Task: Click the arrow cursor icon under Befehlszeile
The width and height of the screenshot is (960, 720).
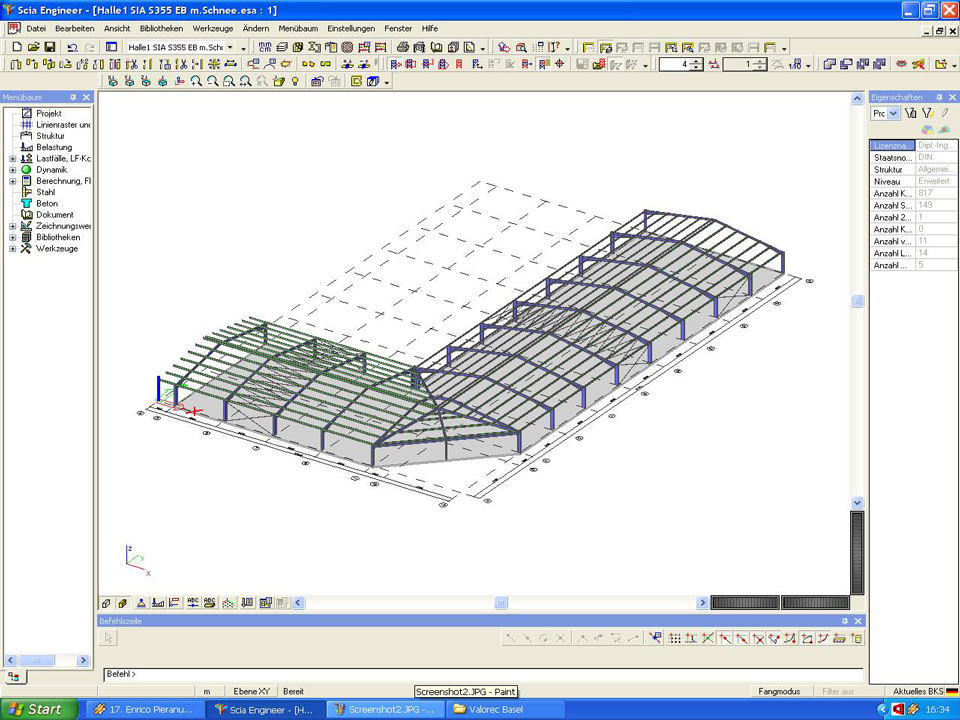Action: point(110,638)
